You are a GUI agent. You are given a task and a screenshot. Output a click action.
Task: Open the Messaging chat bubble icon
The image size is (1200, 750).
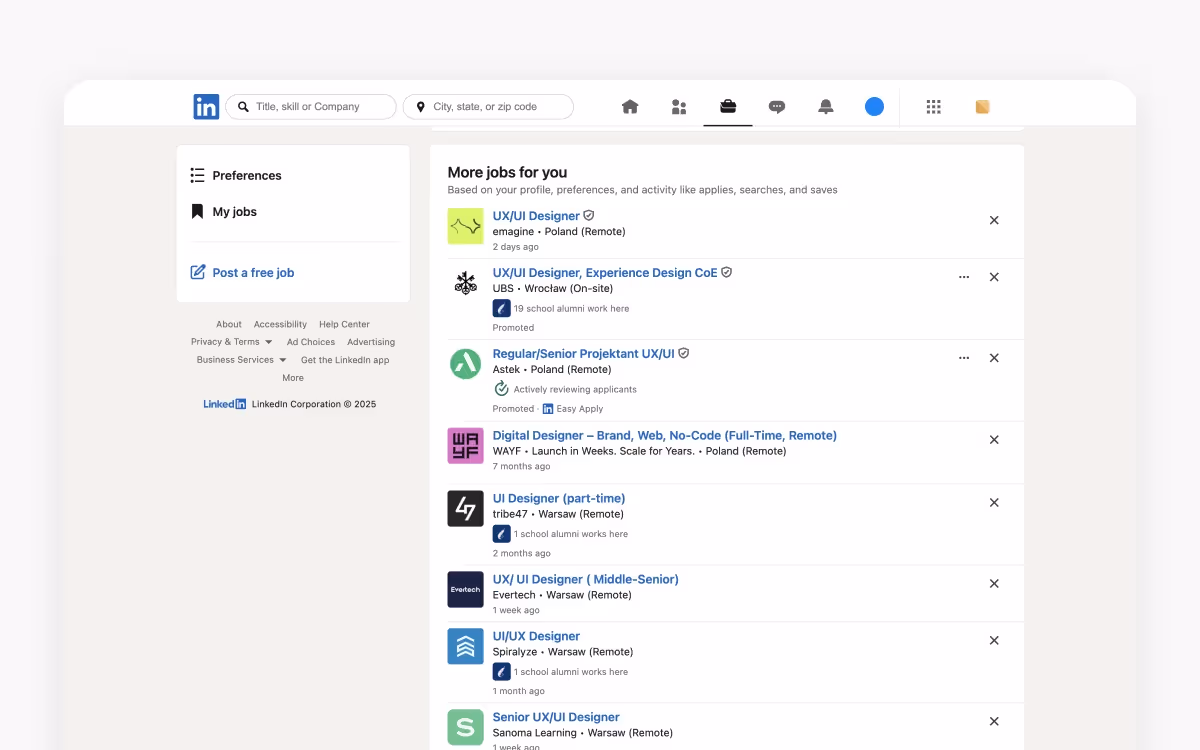point(777,107)
